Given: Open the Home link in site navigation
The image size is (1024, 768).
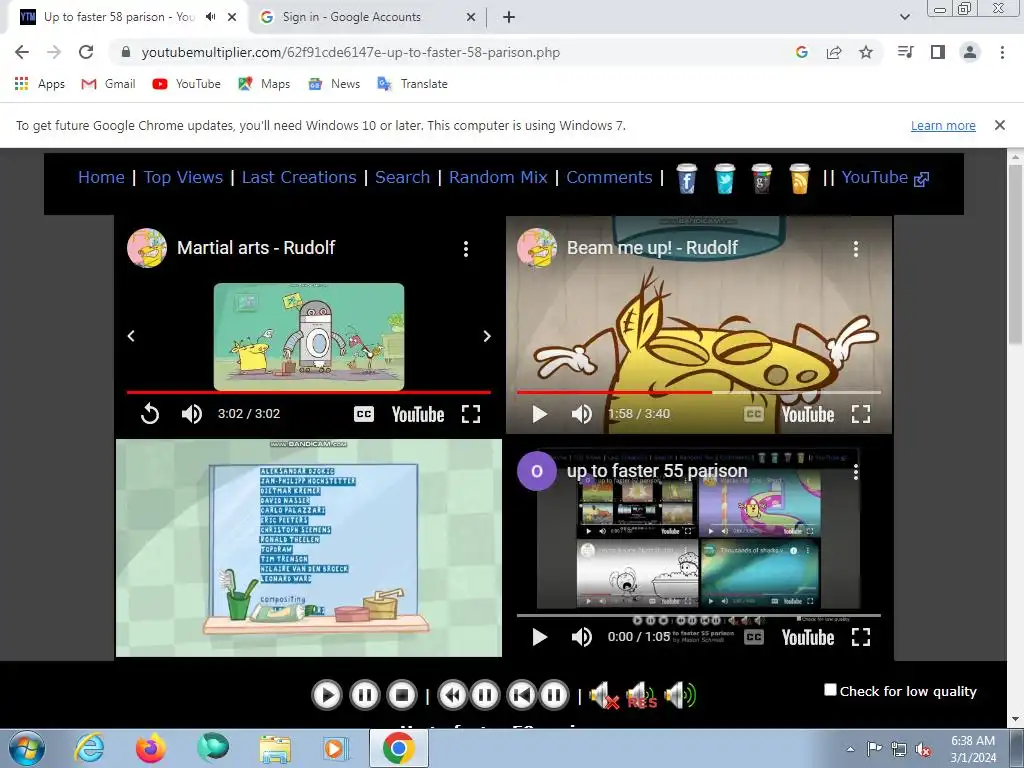Looking at the screenshot, I should (101, 177).
